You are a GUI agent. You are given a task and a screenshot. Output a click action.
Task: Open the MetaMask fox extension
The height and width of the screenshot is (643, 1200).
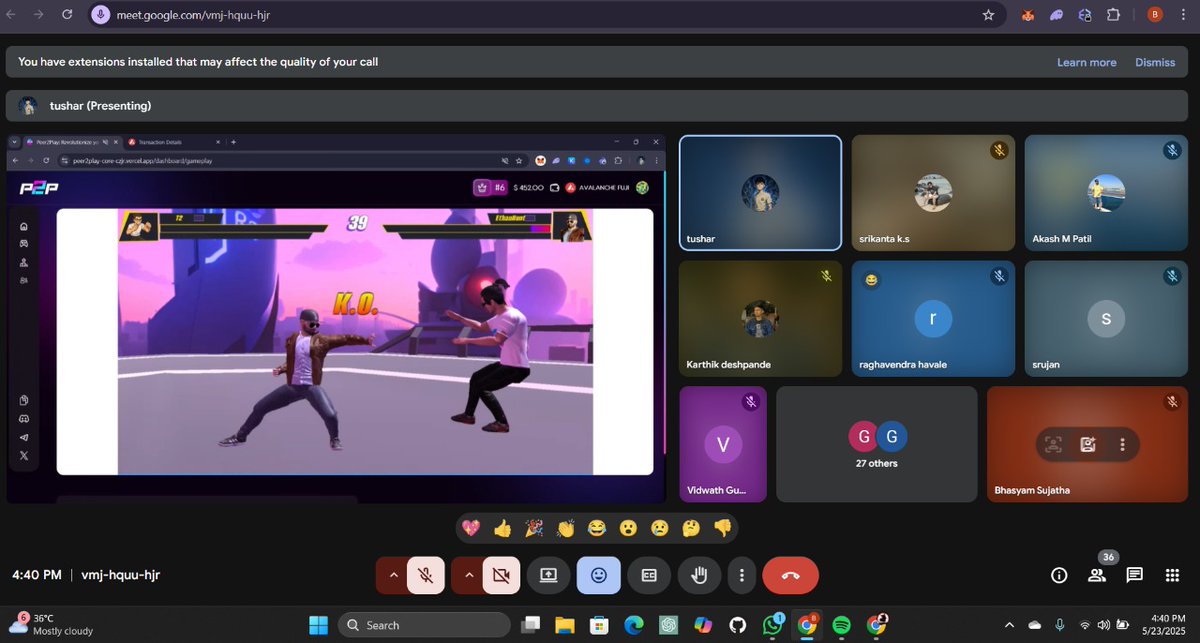pos(1028,15)
